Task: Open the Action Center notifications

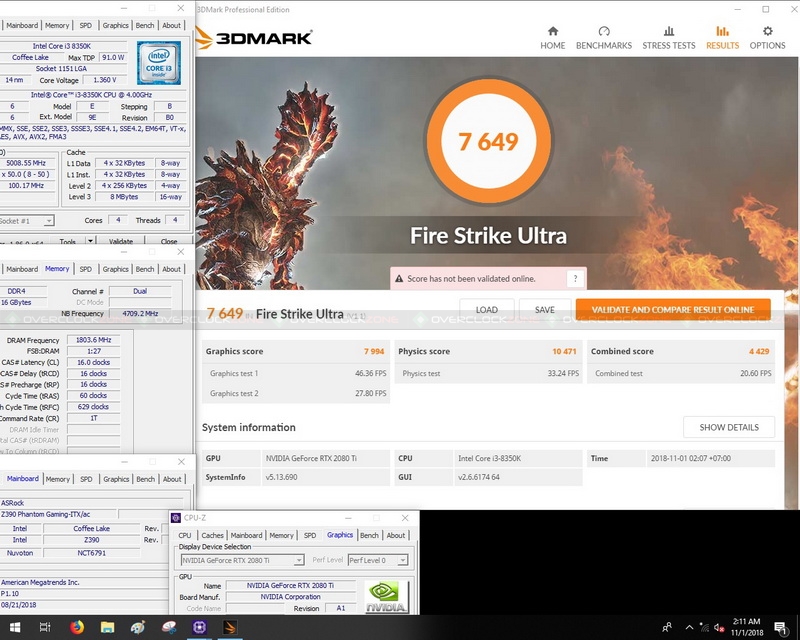Action: coord(780,627)
